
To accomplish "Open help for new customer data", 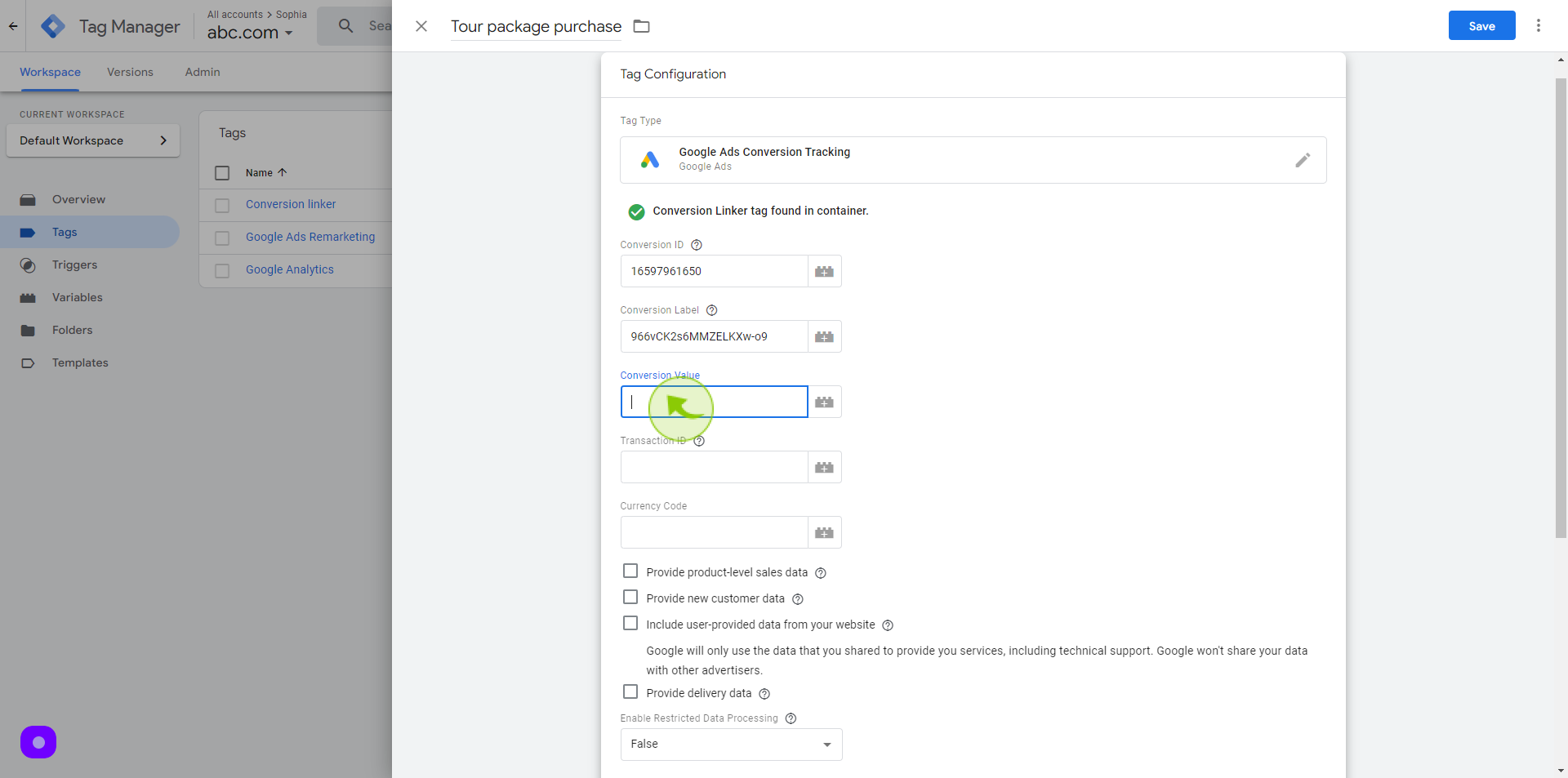I will [798, 599].
